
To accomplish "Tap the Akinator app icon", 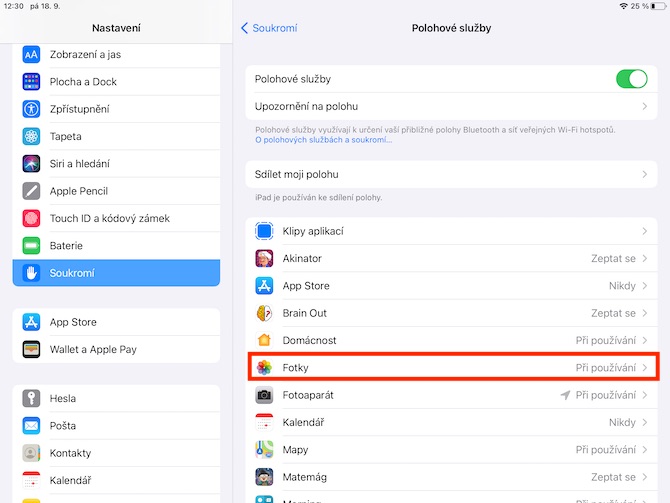I will [x=264, y=259].
